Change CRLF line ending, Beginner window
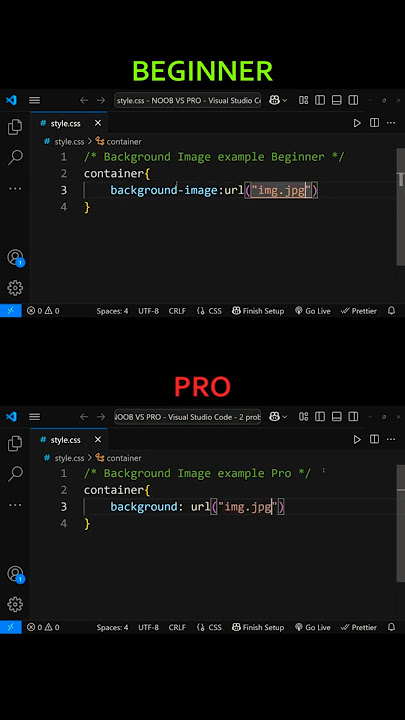 (x=177, y=311)
